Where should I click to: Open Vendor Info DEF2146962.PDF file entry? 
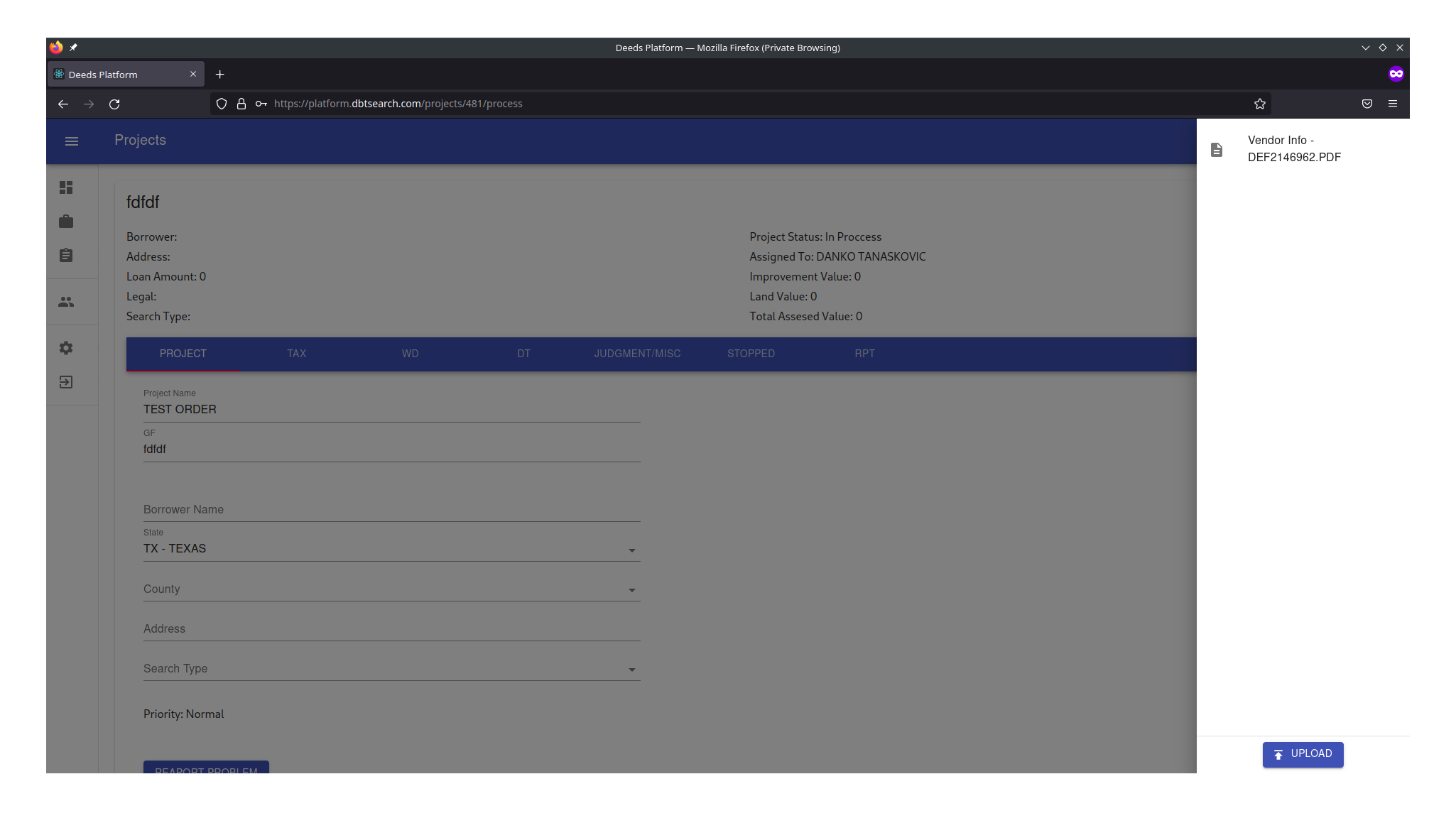click(1294, 149)
